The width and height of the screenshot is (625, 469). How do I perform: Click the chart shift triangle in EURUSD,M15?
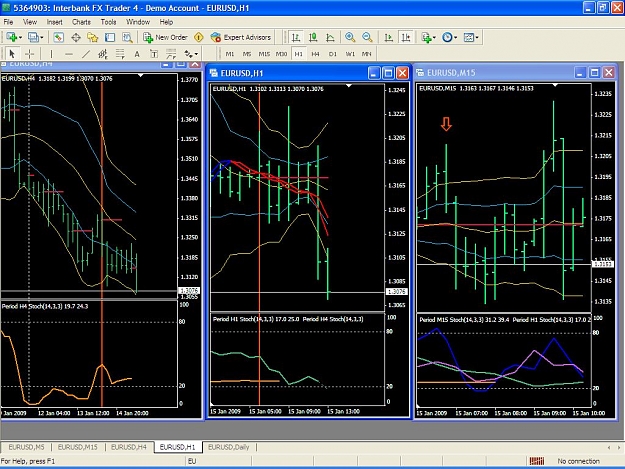coord(555,85)
